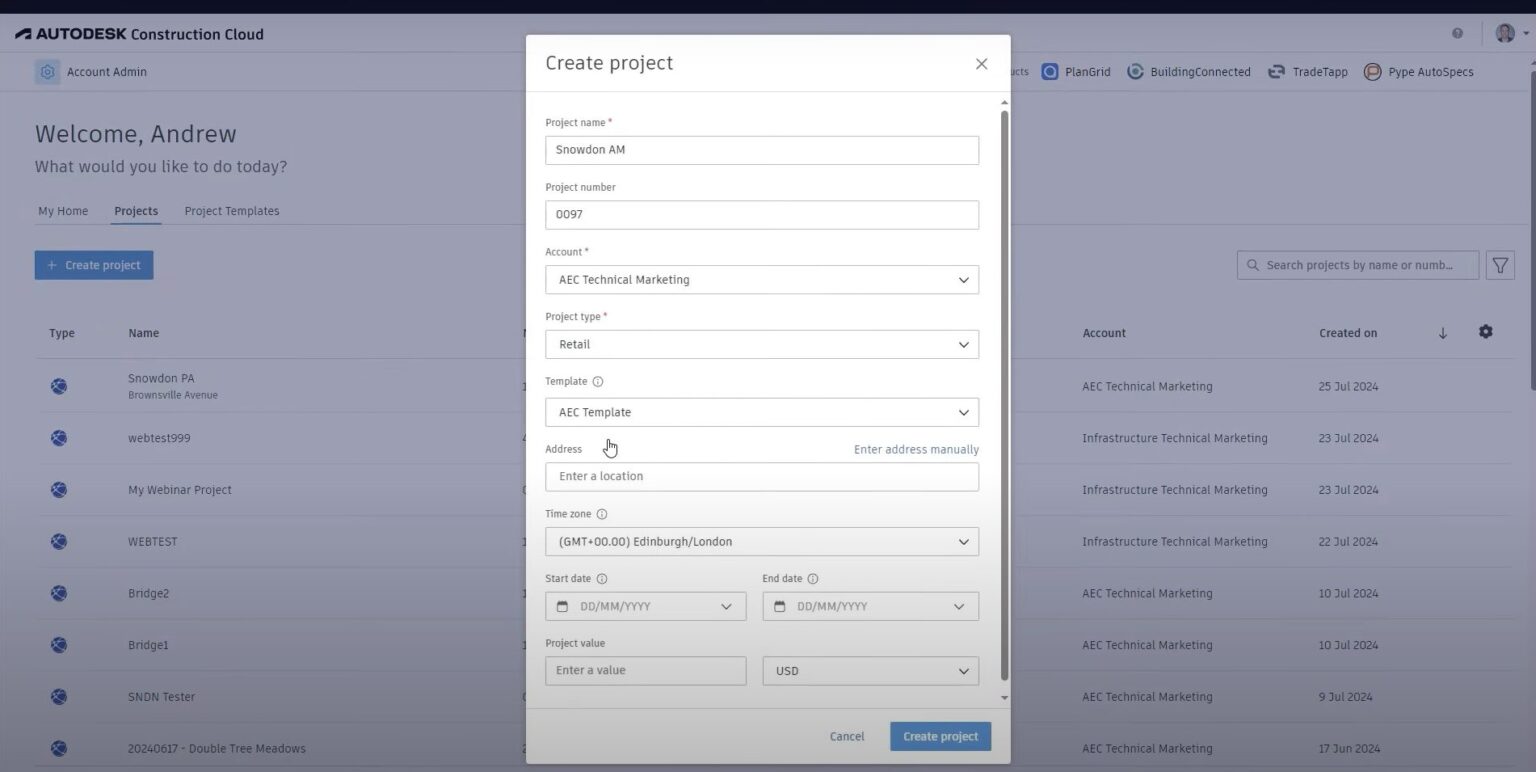The image size is (1536, 772).
Task: Open the TradeTapp app
Action: [1307, 71]
